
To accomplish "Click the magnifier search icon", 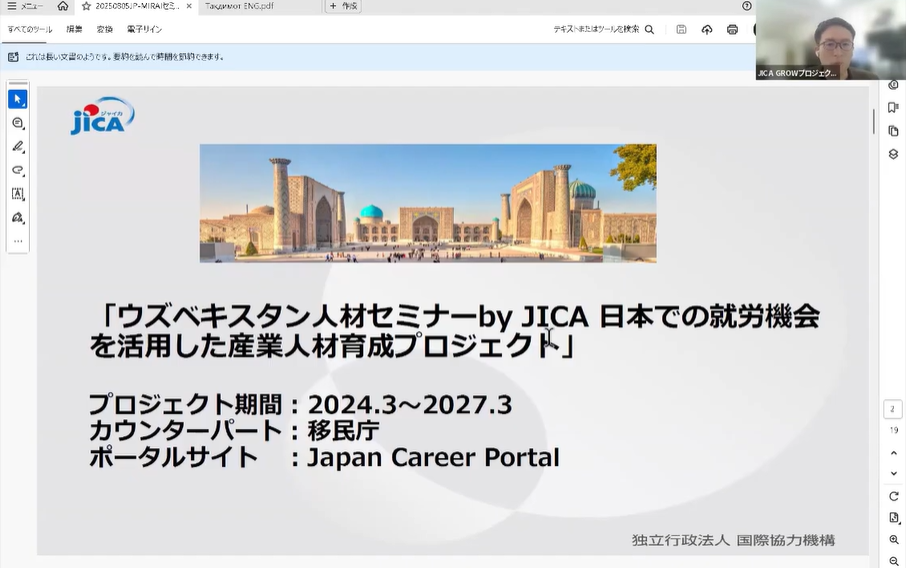I will click(649, 29).
